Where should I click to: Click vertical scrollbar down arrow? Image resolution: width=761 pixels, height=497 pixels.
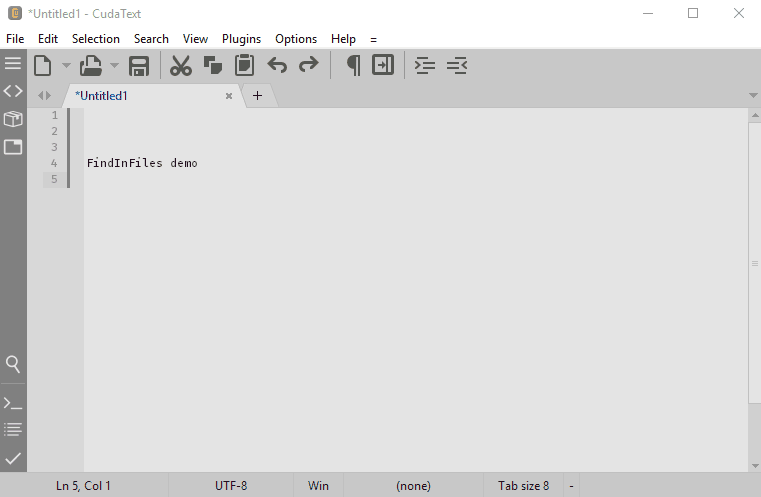click(x=755, y=465)
